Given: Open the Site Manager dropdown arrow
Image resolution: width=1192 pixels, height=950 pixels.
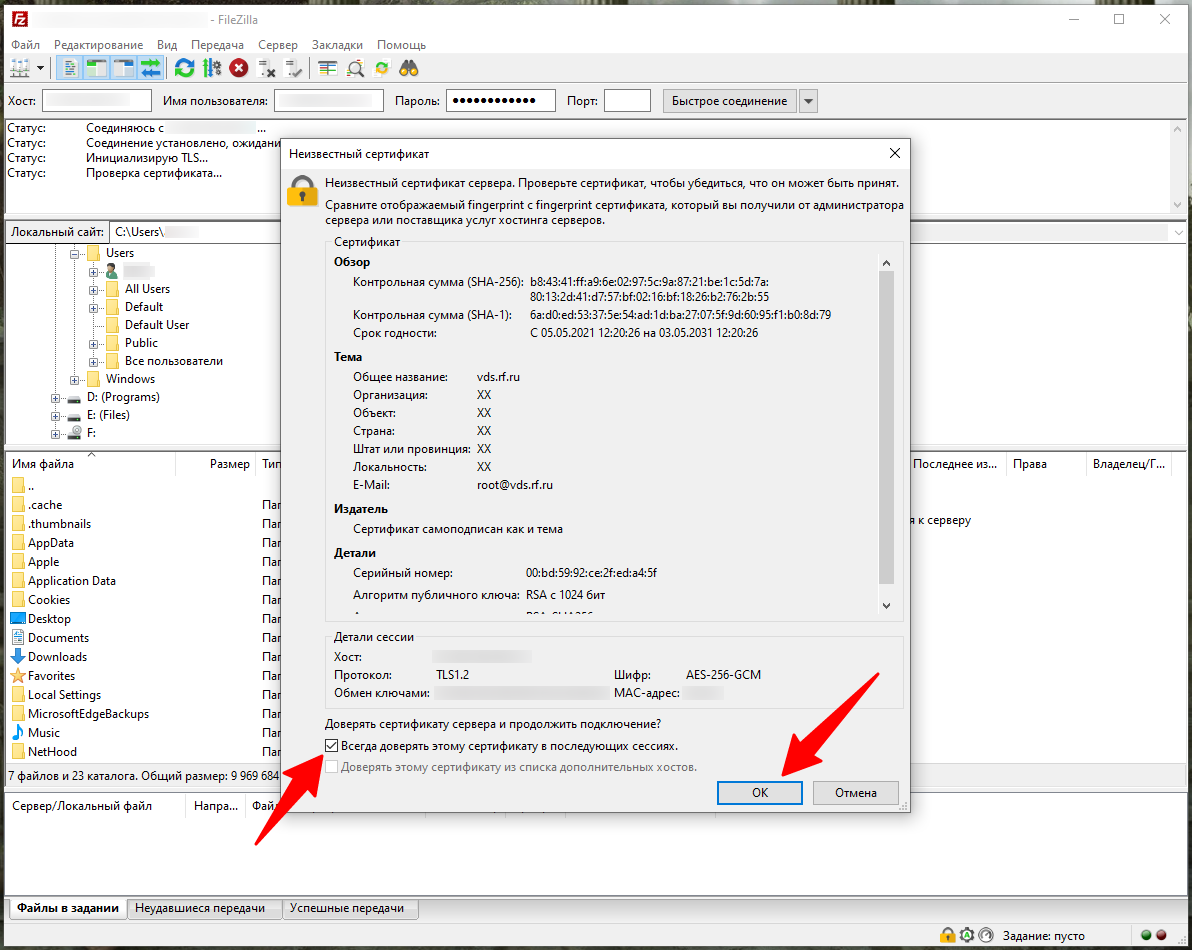Looking at the screenshot, I should 41,68.
